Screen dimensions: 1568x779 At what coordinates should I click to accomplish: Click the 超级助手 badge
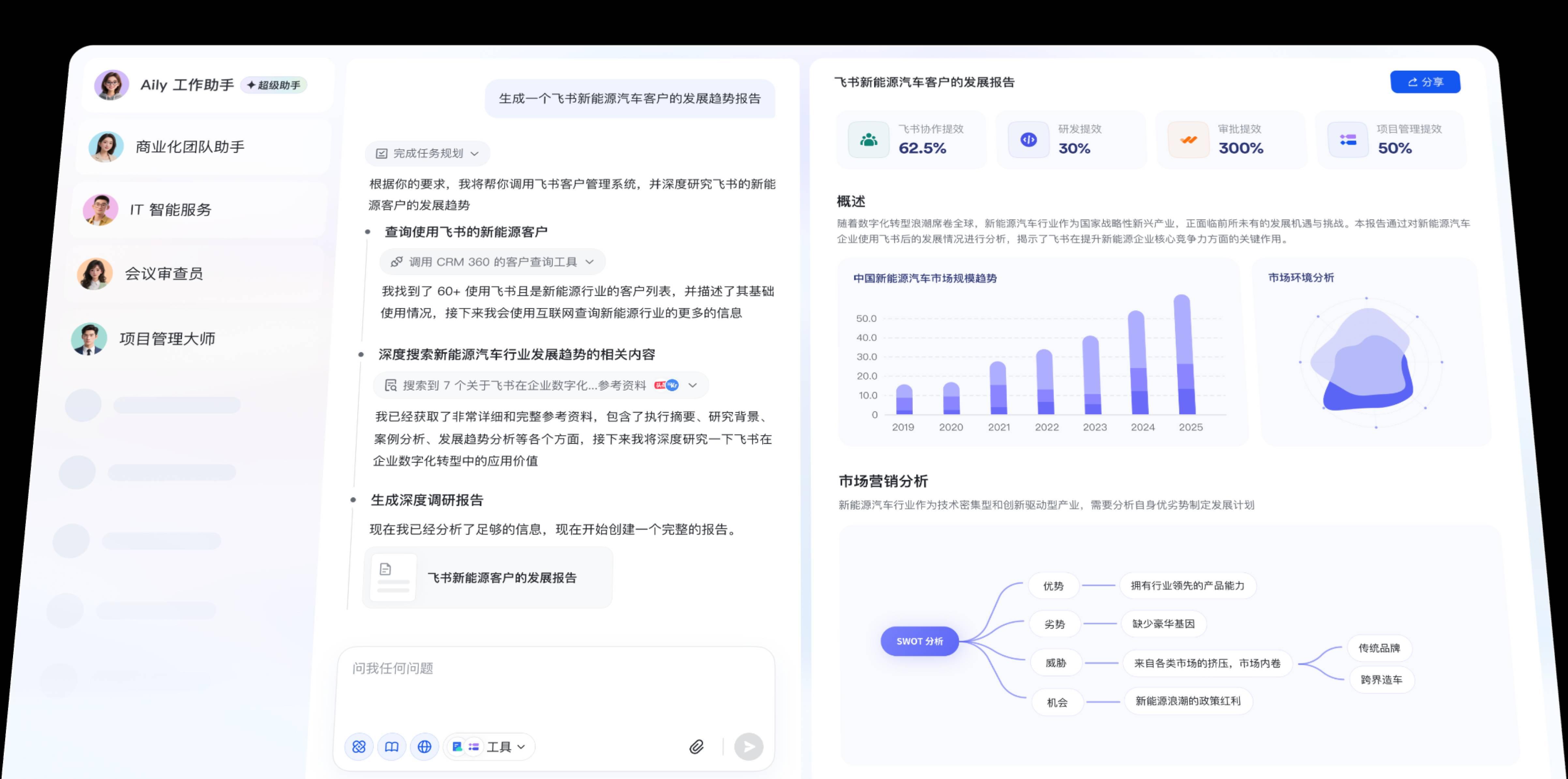(273, 85)
